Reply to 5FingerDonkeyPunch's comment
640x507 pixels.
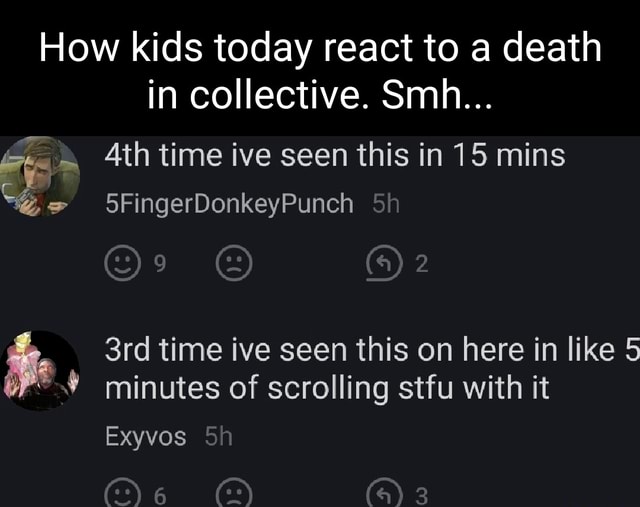tap(381, 264)
